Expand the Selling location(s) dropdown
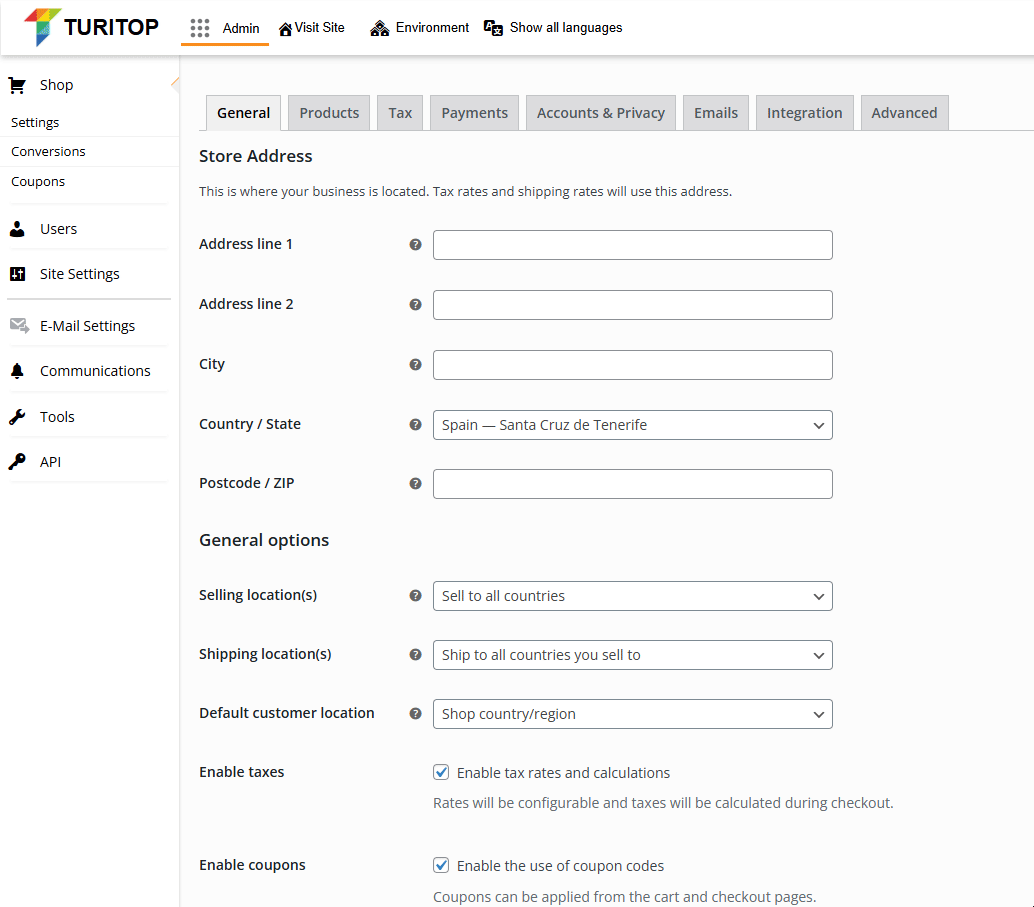The height and width of the screenshot is (907, 1034). (x=632, y=596)
